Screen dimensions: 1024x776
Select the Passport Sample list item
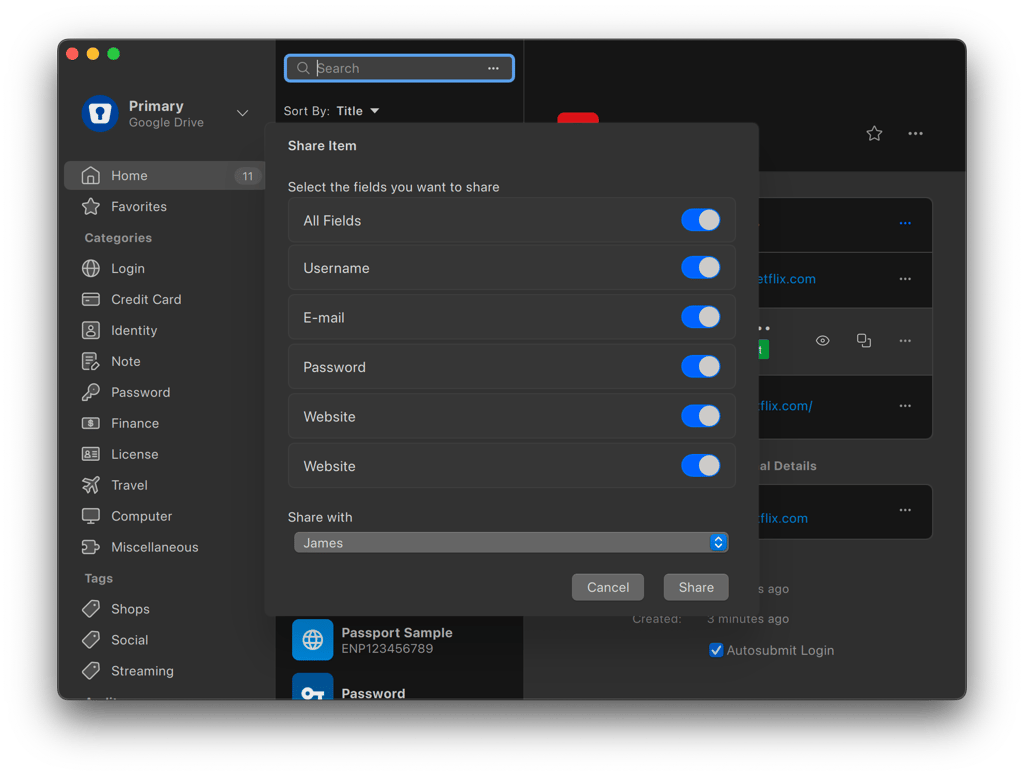[x=400, y=639]
